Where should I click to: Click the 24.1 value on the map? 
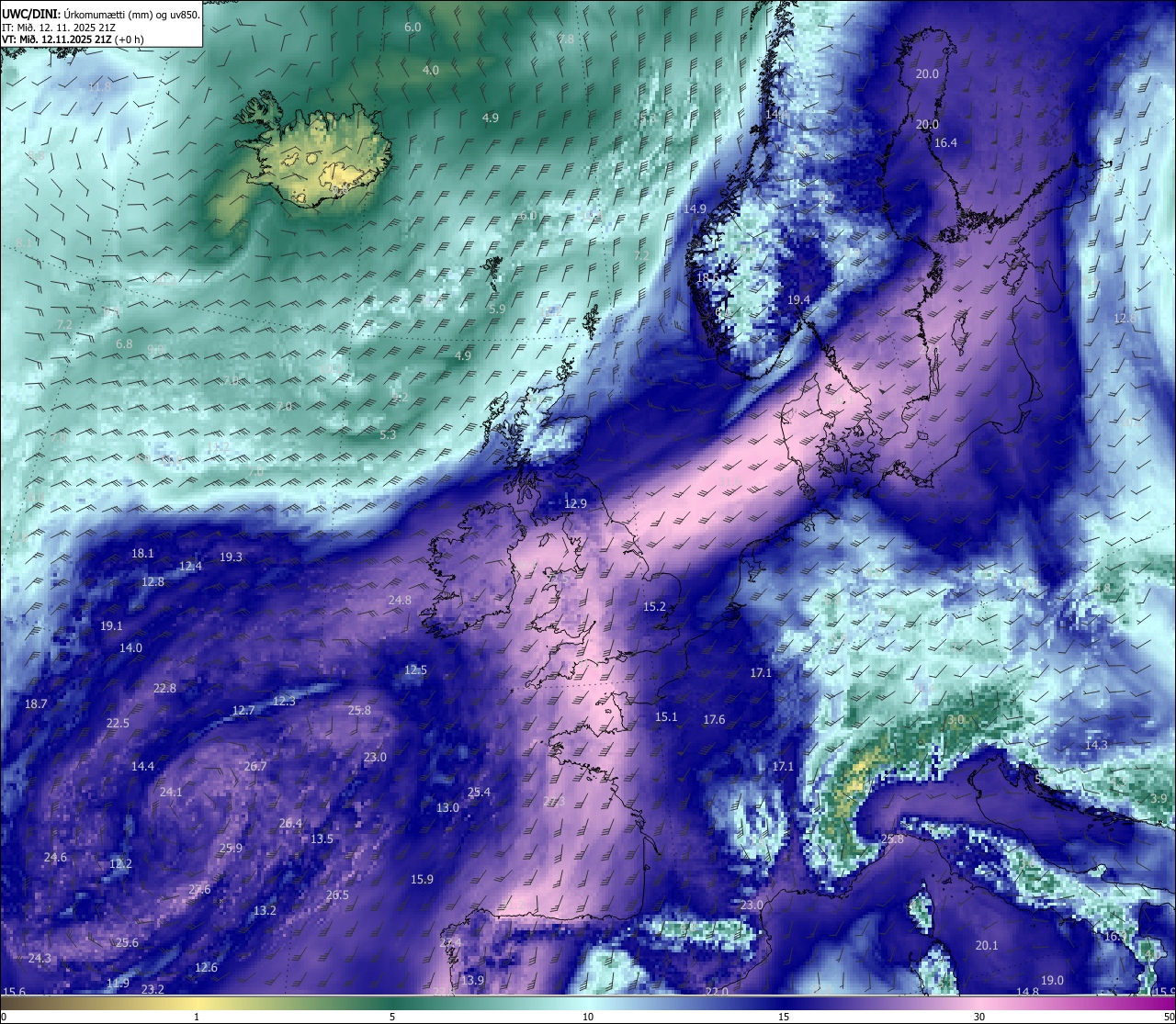[x=171, y=793]
